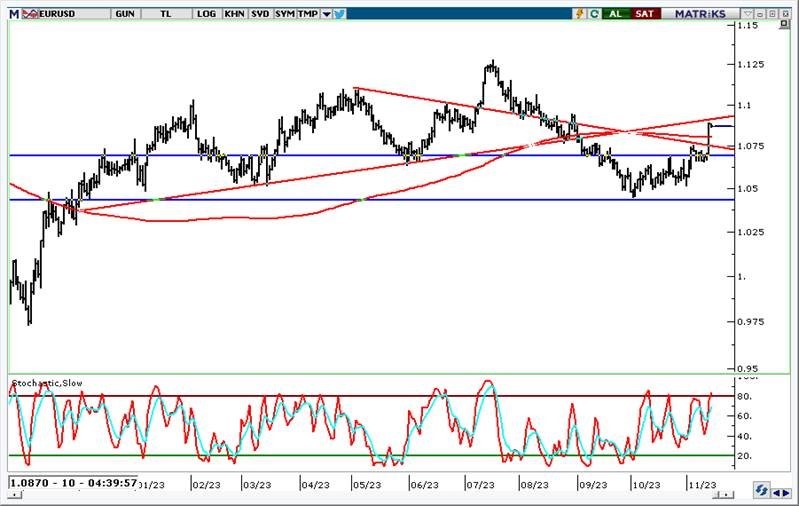
Task: Open the SYM menu
Action: click(x=284, y=14)
